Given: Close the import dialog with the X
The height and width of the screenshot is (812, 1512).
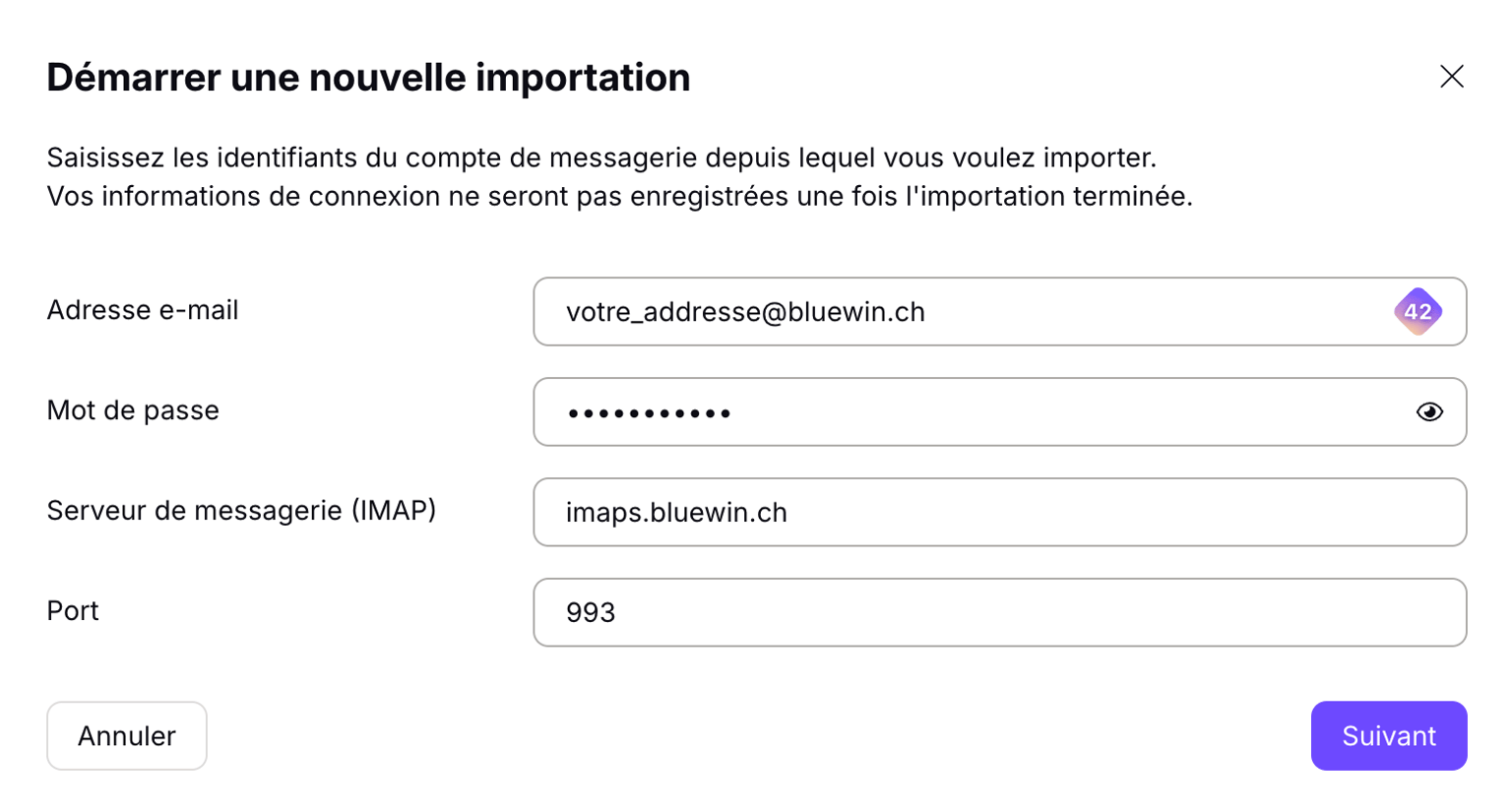Looking at the screenshot, I should coord(1451,77).
